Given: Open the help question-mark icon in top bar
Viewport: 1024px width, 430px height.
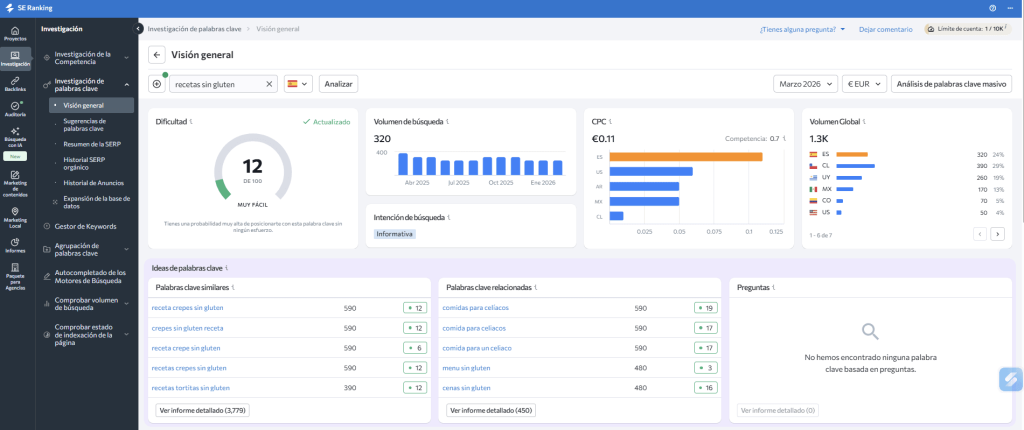Looking at the screenshot, I should (992, 8).
